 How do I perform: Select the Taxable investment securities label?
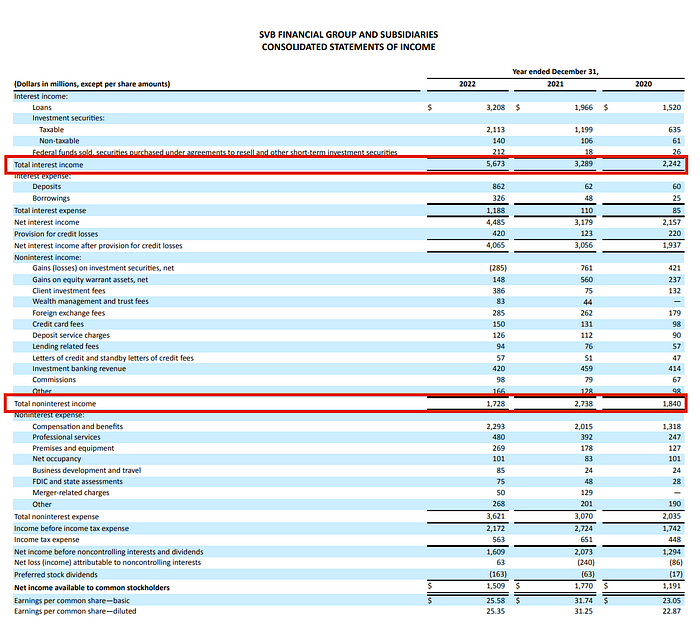tap(51, 129)
